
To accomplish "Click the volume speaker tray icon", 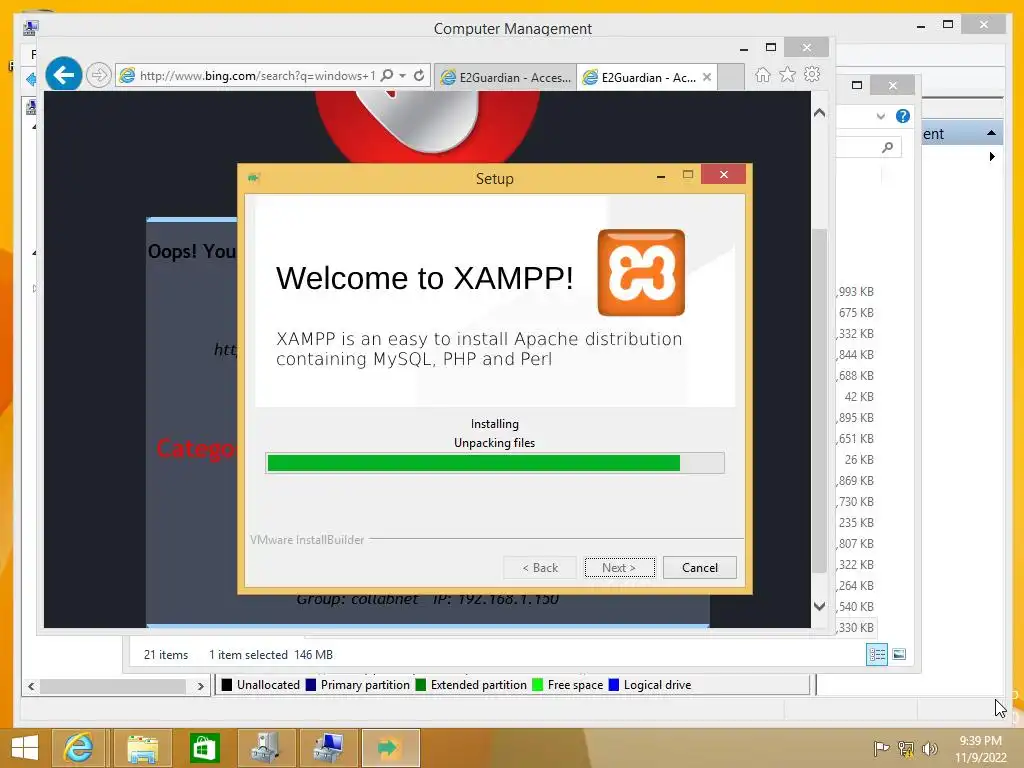I will (x=929, y=749).
